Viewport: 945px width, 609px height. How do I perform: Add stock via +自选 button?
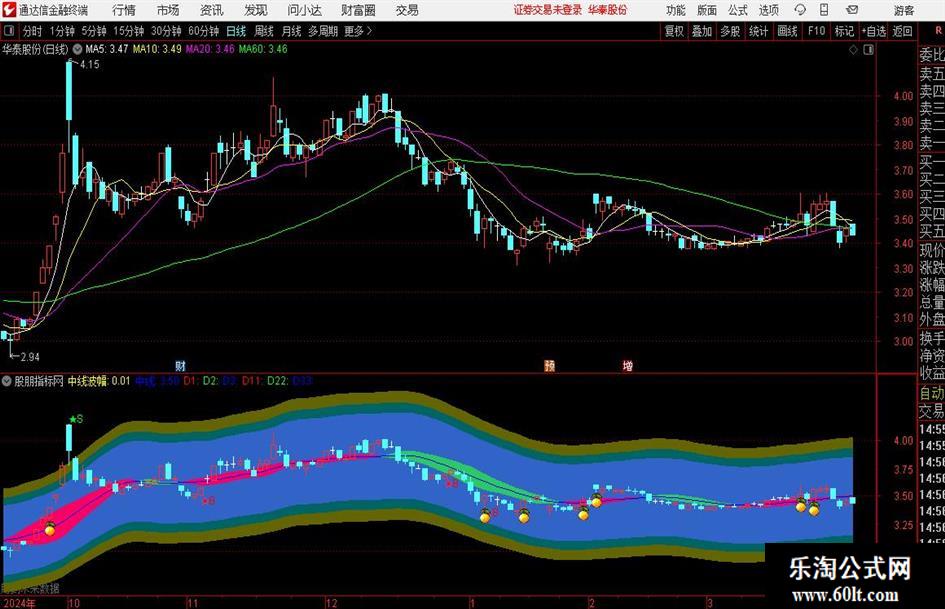(x=874, y=31)
